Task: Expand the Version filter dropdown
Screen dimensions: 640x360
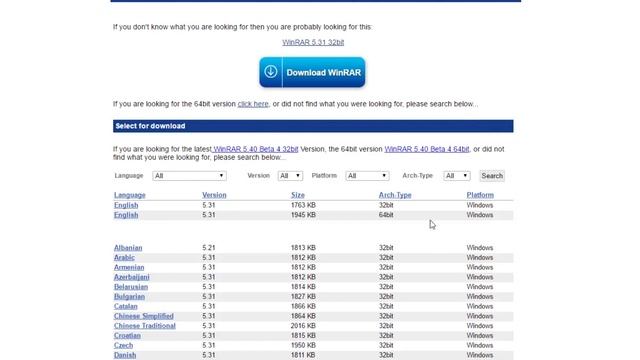Action: click(x=290, y=176)
